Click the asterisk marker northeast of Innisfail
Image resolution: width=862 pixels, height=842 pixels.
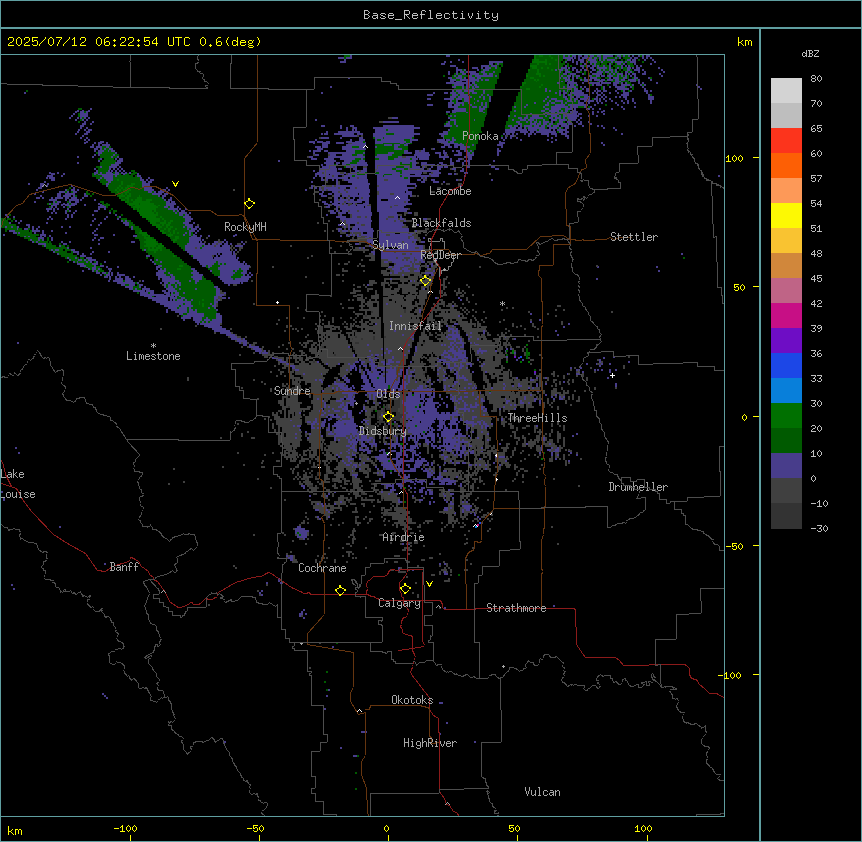502,303
